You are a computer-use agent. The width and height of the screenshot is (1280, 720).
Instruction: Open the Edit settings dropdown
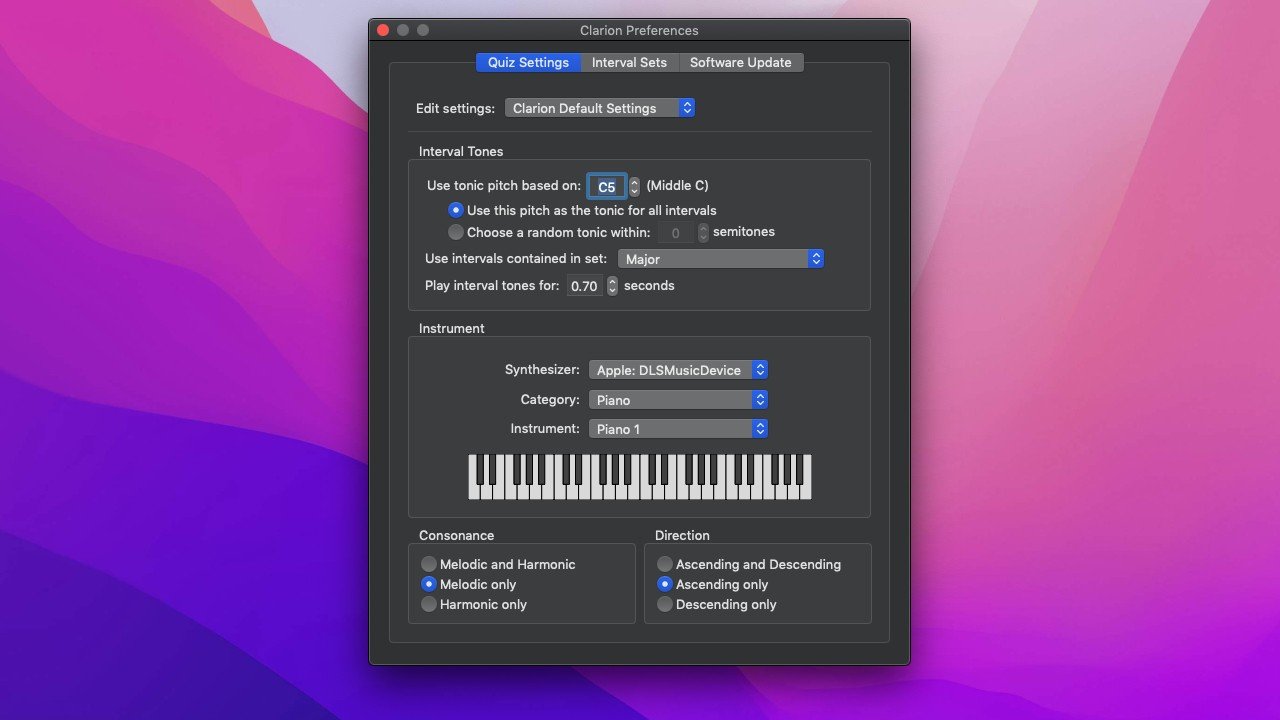tap(599, 108)
